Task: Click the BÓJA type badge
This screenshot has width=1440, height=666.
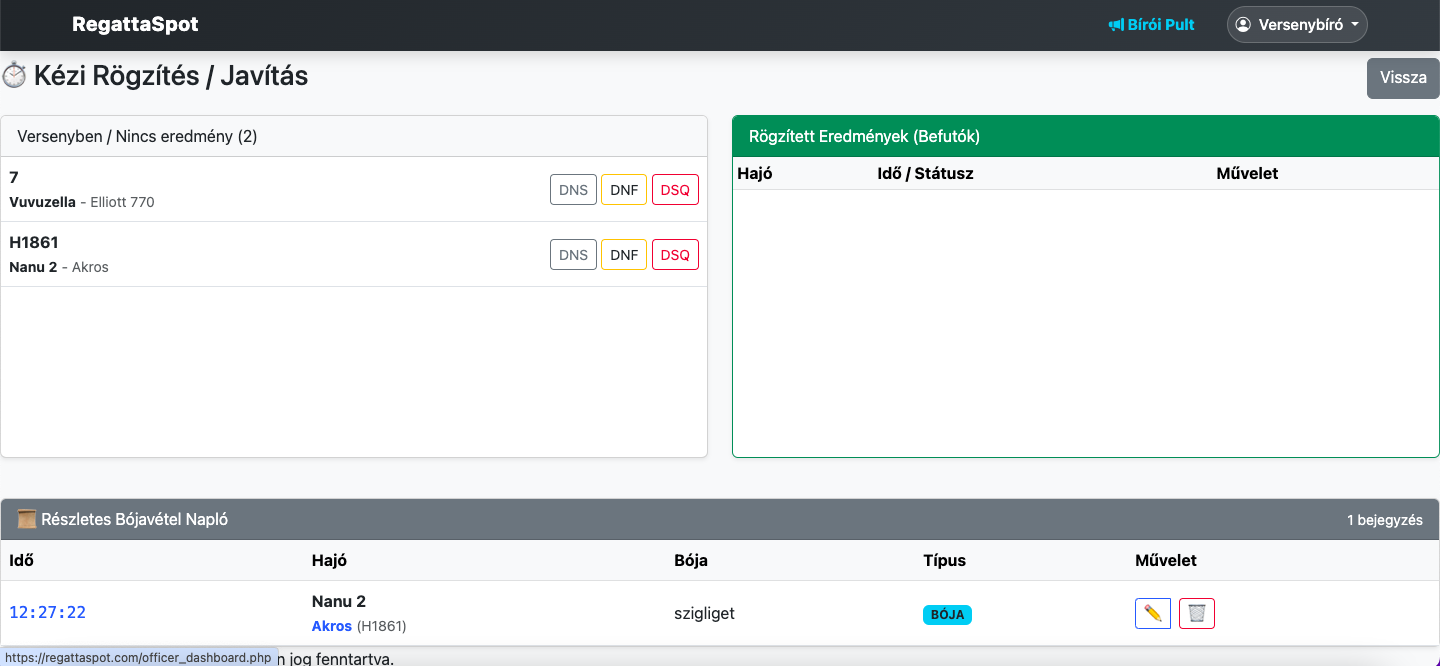Action: coord(947,614)
